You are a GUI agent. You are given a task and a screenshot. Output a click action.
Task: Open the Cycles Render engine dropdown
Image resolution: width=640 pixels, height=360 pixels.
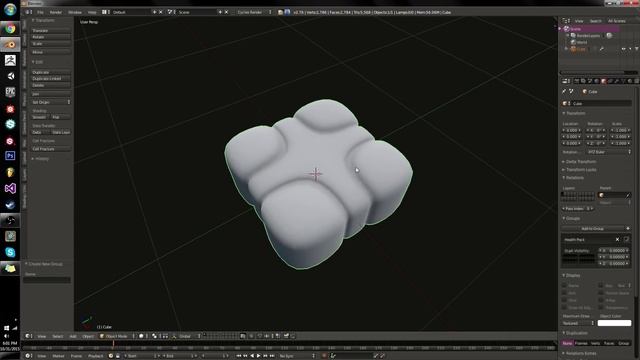[254, 12]
